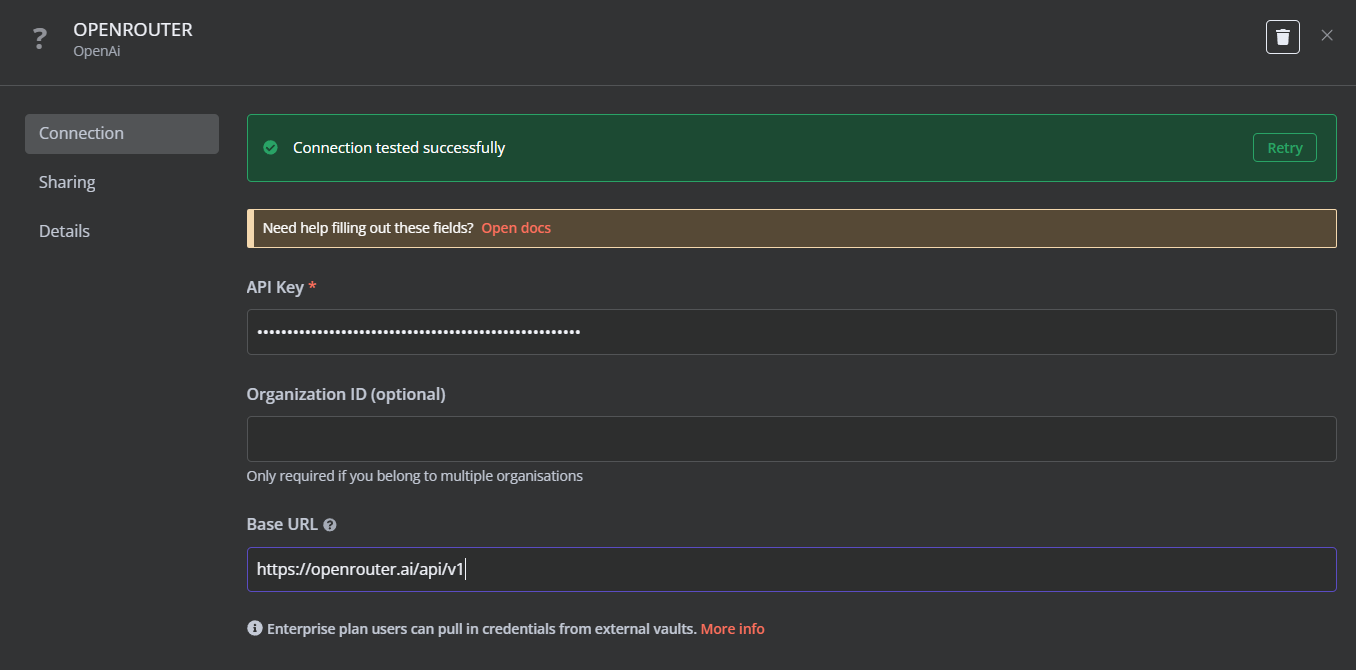The width and height of the screenshot is (1356, 670).
Task: Delete the OPENROUTER credential with trash icon
Action: point(1283,37)
